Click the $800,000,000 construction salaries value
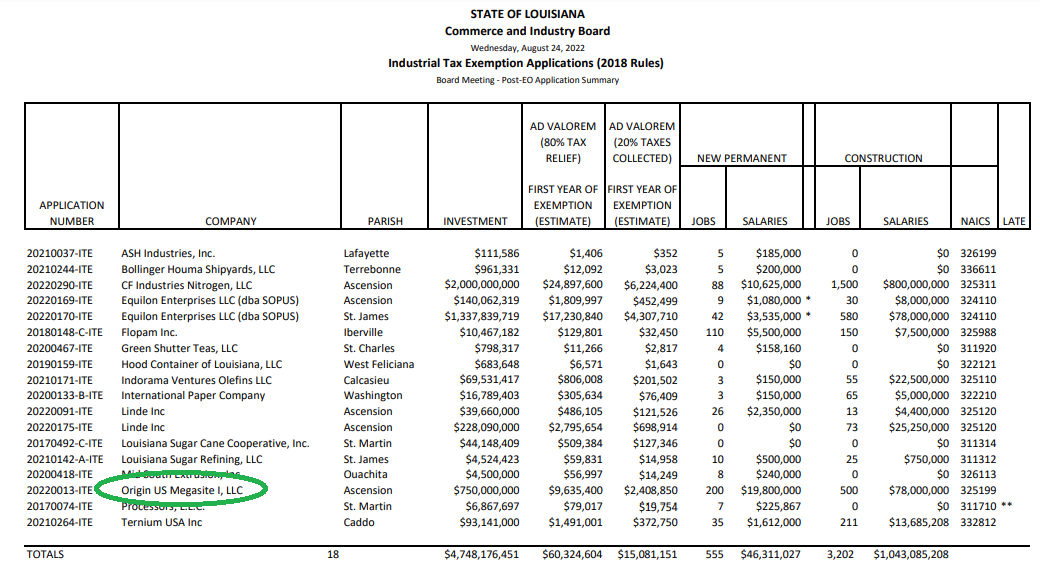The height and width of the screenshot is (572, 1040). pos(915,285)
